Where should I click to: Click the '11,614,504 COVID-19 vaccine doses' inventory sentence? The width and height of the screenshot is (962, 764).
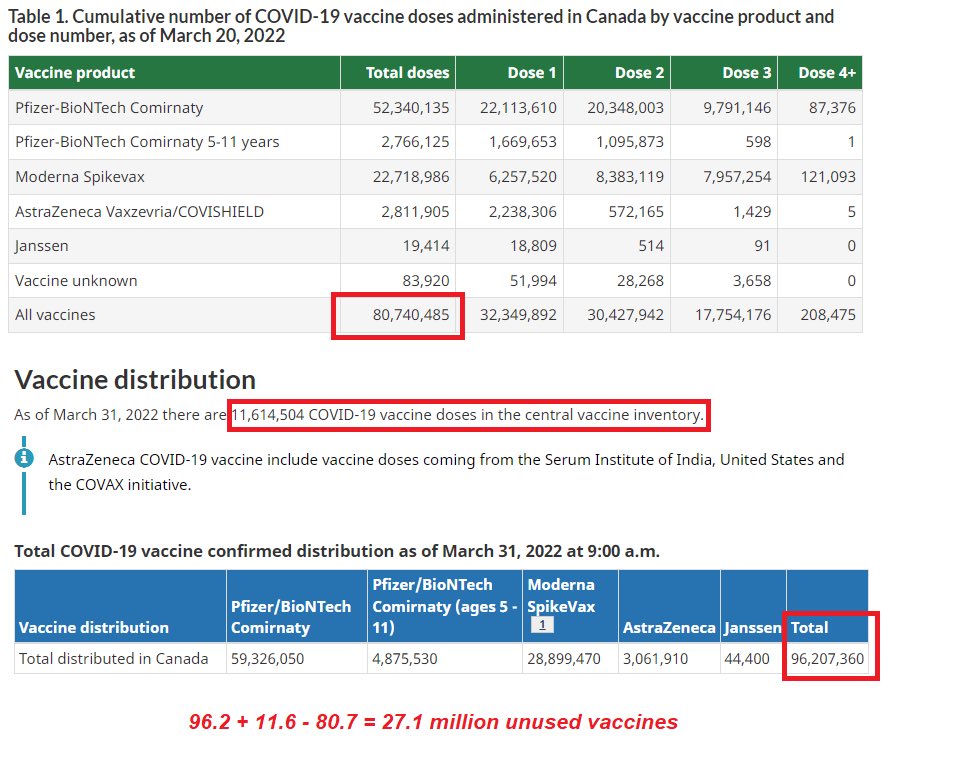[468, 415]
